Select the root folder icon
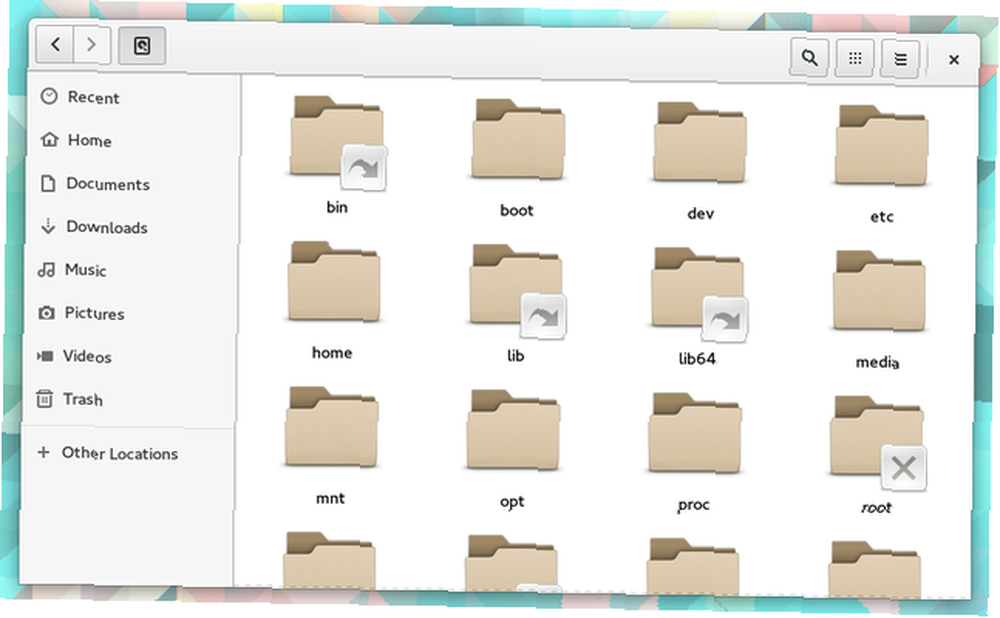Screen dimensions: 1000x618 pyautogui.click(x=876, y=437)
